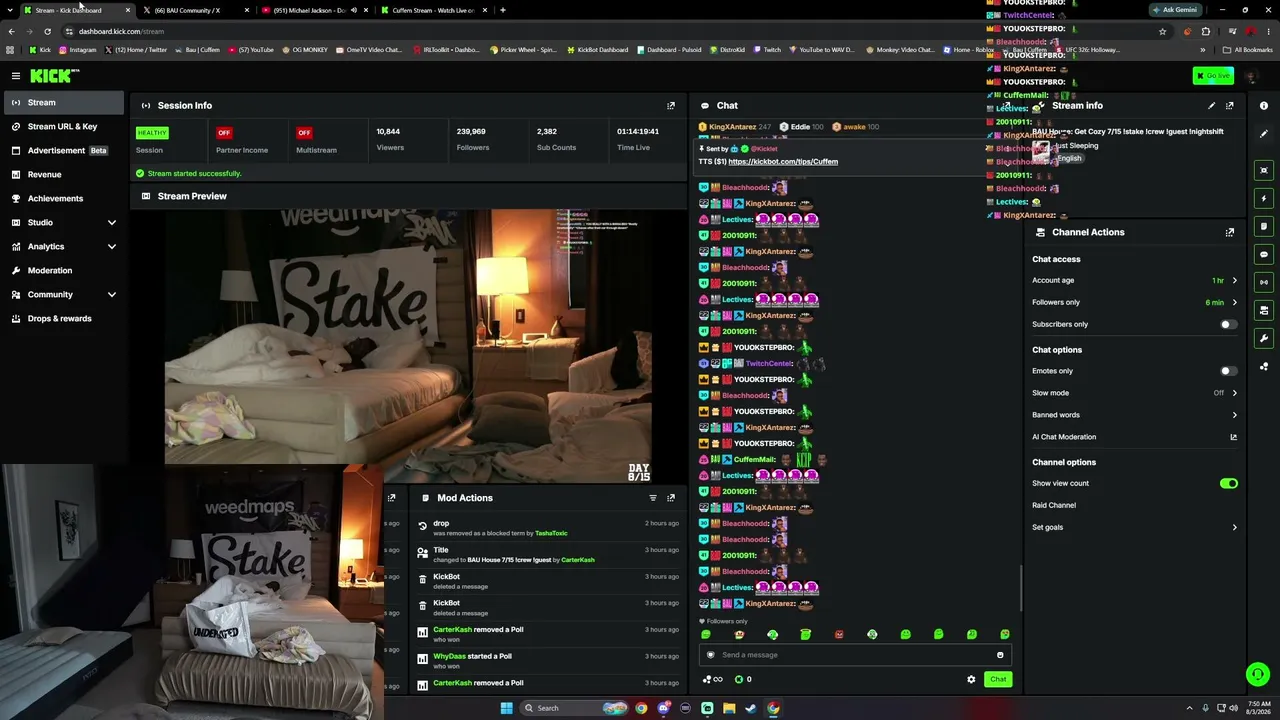The height and width of the screenshot is (720, 1280).
Task: Click the taskbar Search box
Action: (x=575, y=708)
